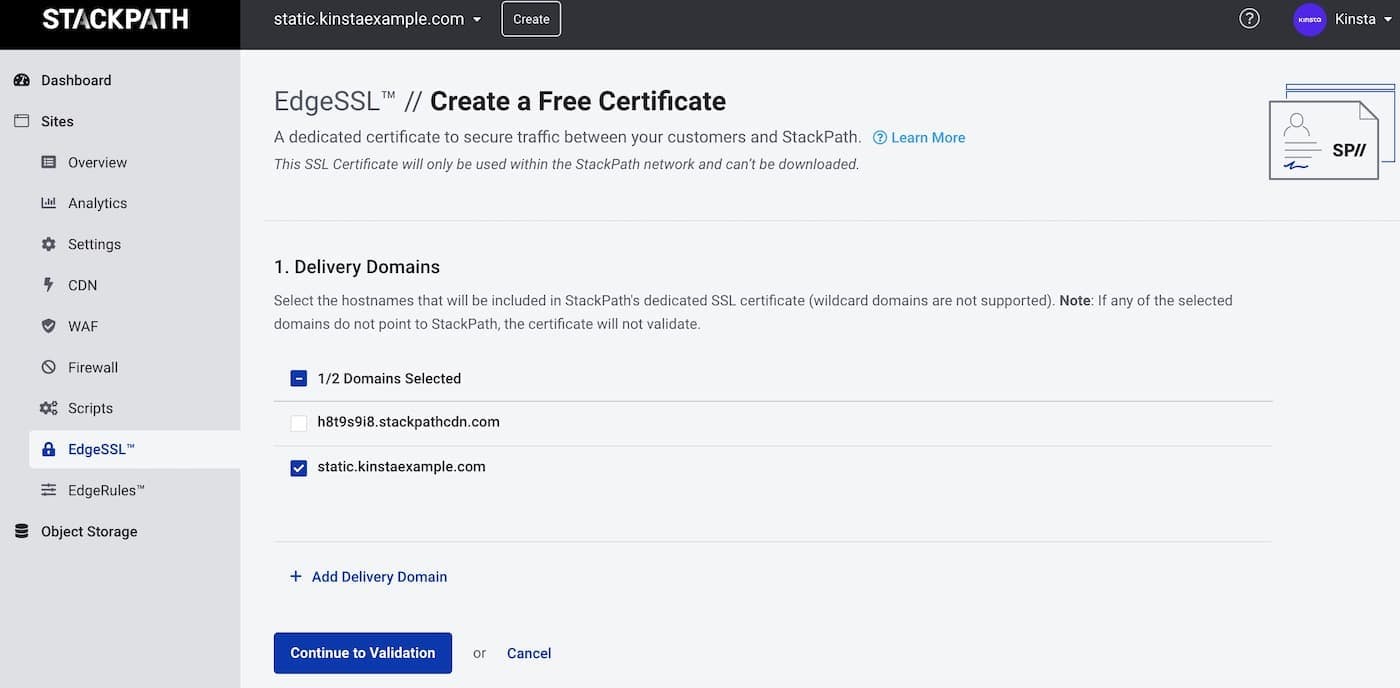Open the static.kinstaexample.com site switcher dropdown
Screen dimensions: 1400x688
click(x=375, y=18)
